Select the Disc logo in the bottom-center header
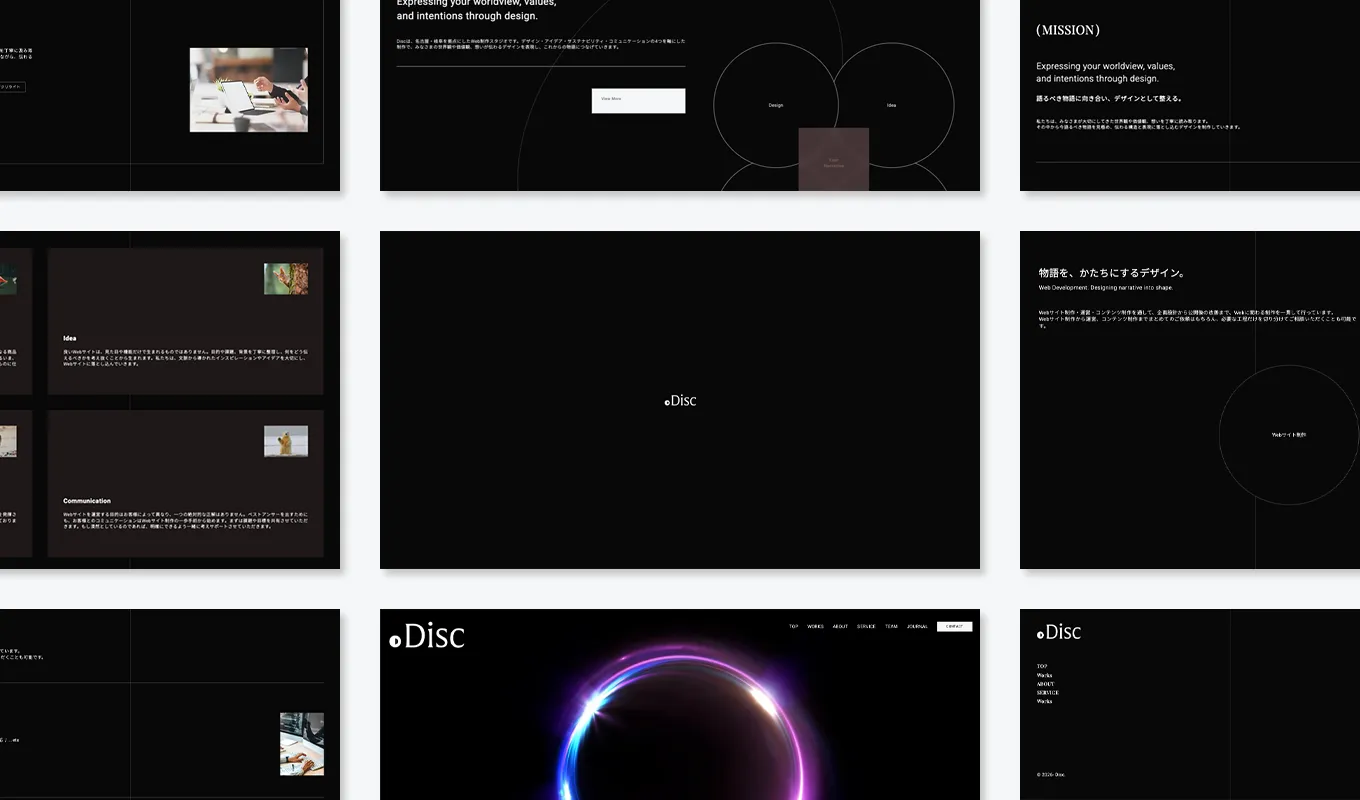This screenshot has width=1360, height=800. (x=428, y=636)
